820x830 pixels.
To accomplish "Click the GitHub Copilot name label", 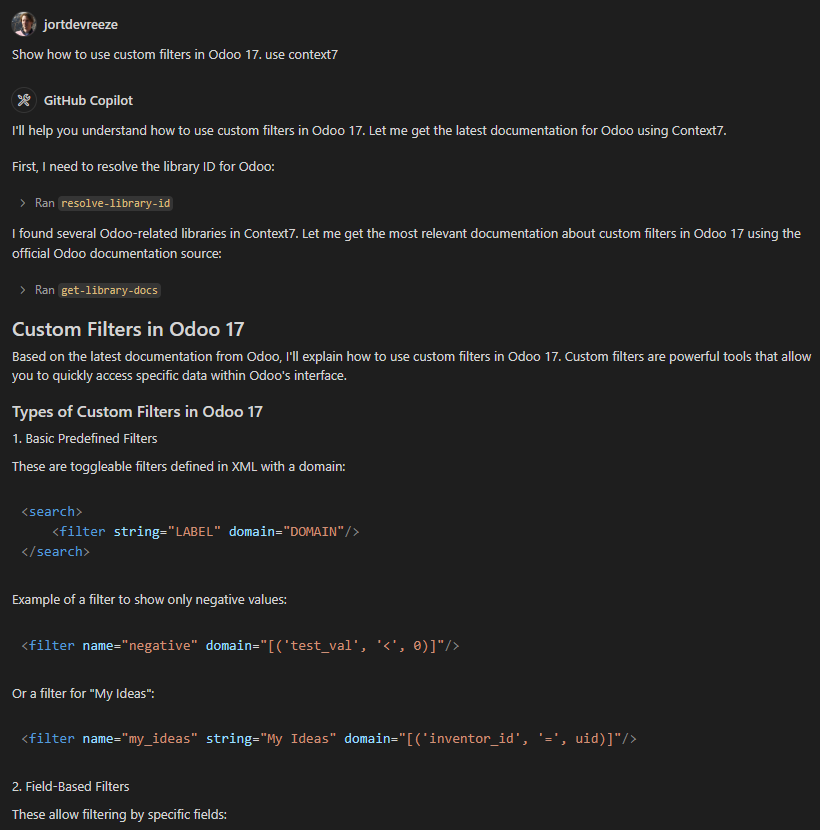I will click(x=88, y=100).
